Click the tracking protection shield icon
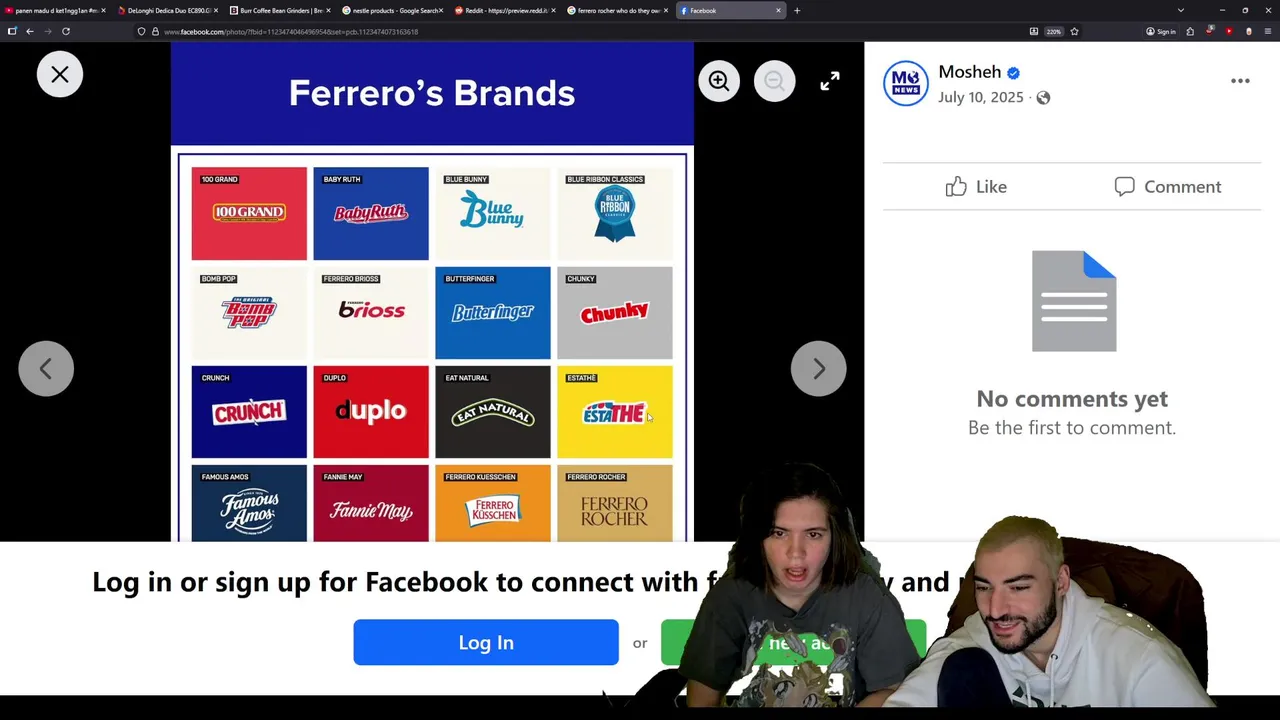Viewport: 1280px width, 720px height. pos(141,31)
